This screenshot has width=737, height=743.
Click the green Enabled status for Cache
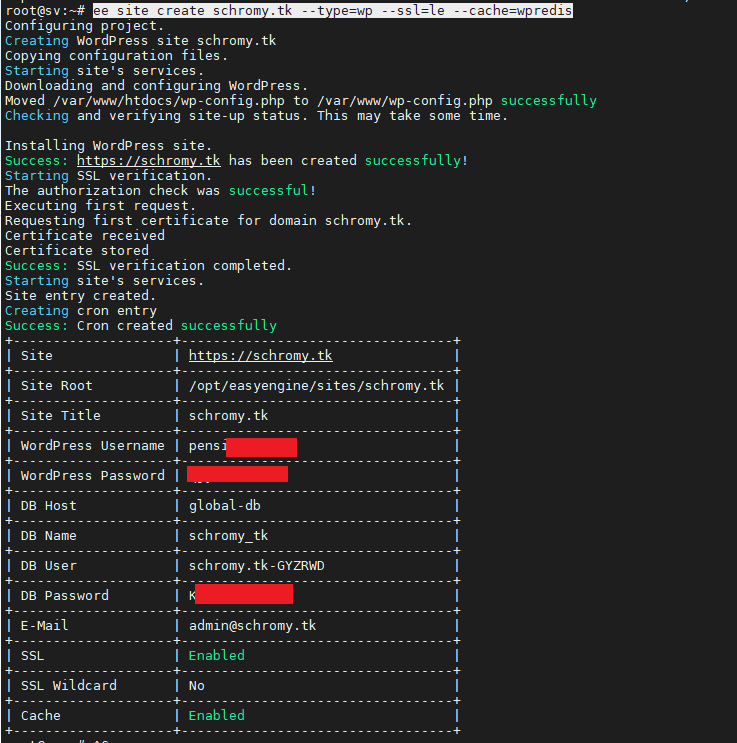pyautogui.click(x=216, y=715)
